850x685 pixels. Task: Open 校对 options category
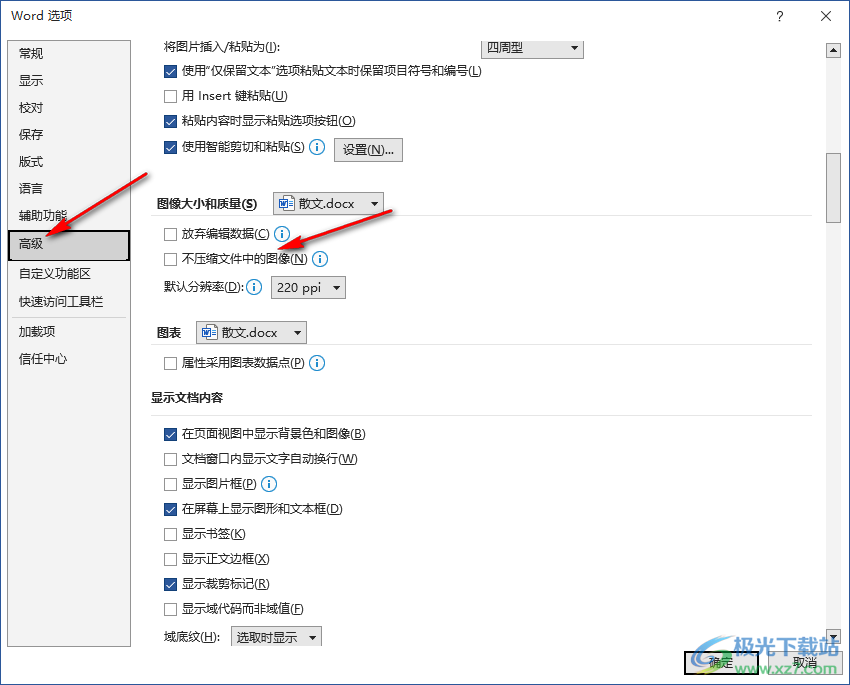point(69,108)
